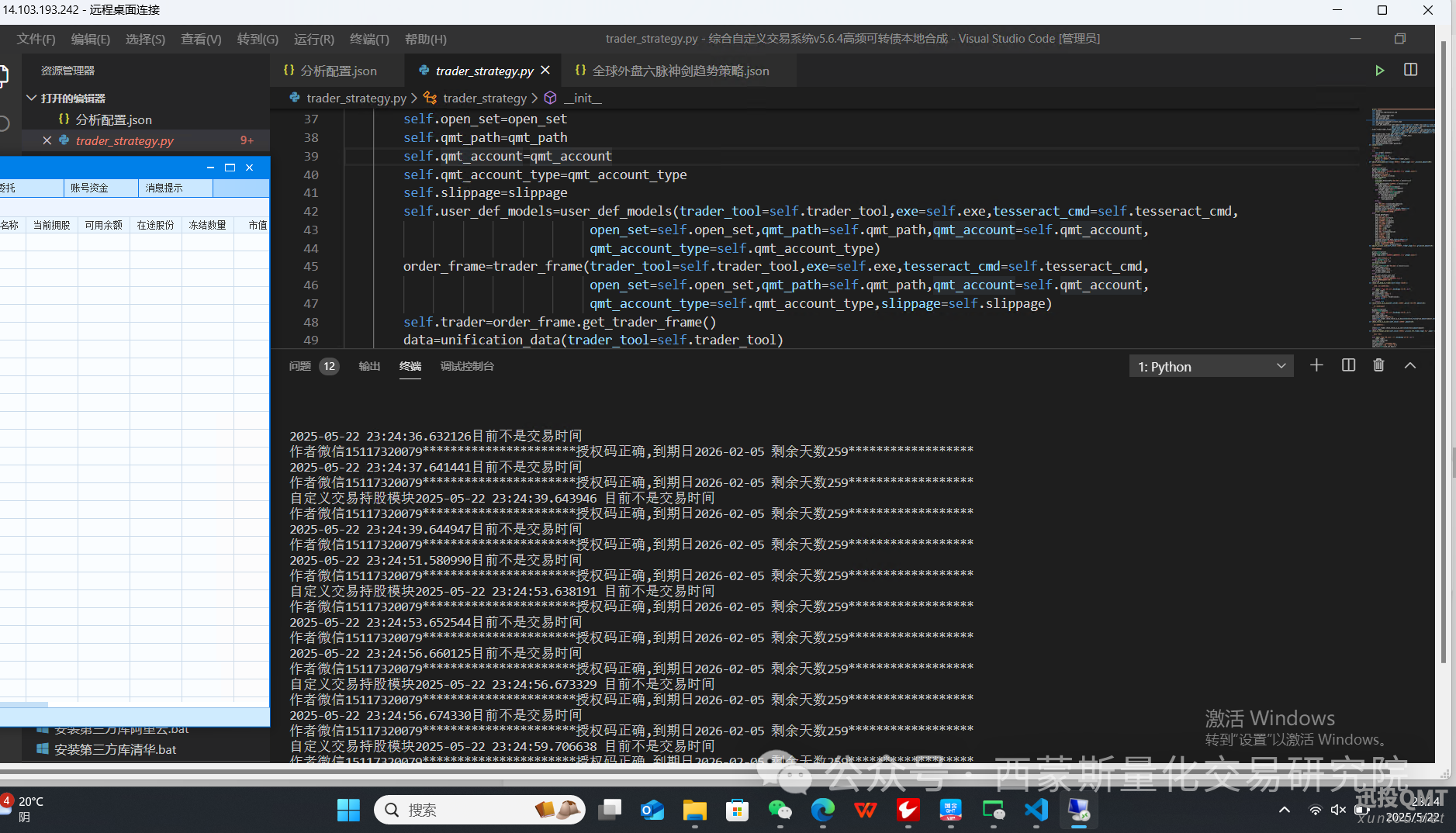Click the taskbar 搜索 search box
The image size is (1456, 833).
[x=479, y=810]
